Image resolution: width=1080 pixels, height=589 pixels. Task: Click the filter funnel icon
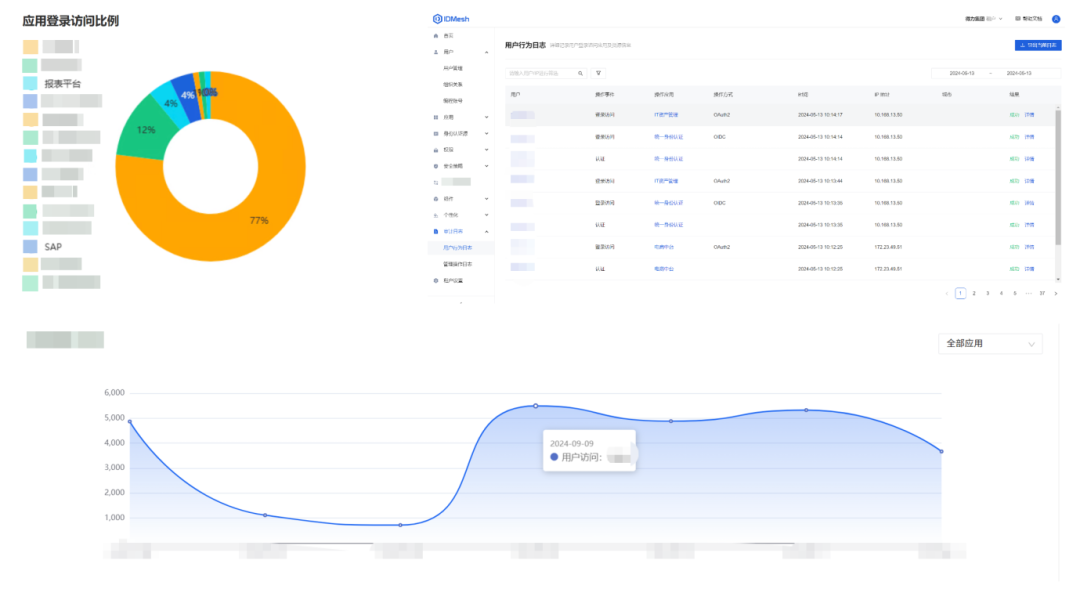(599, 73)
